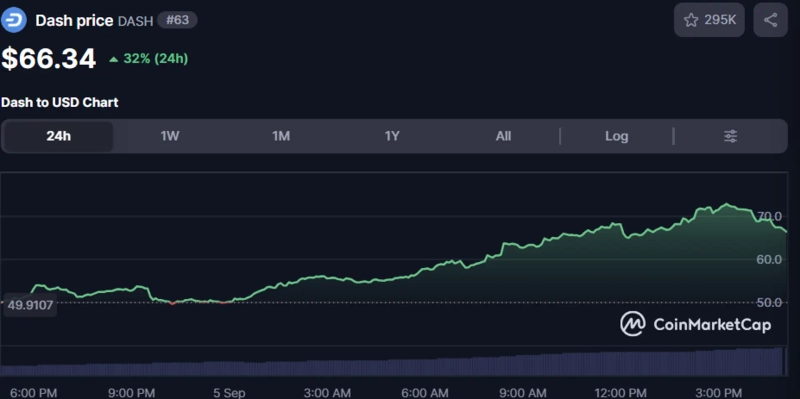Open the share icon button
This screenshot has width=800, height=399.
click(770, 20)
